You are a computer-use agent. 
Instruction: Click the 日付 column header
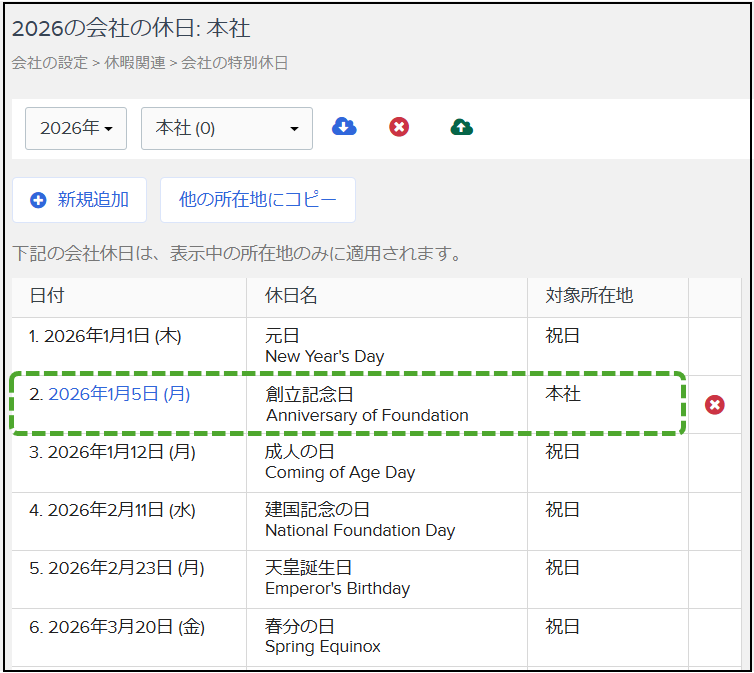click(x=47, y=296)
